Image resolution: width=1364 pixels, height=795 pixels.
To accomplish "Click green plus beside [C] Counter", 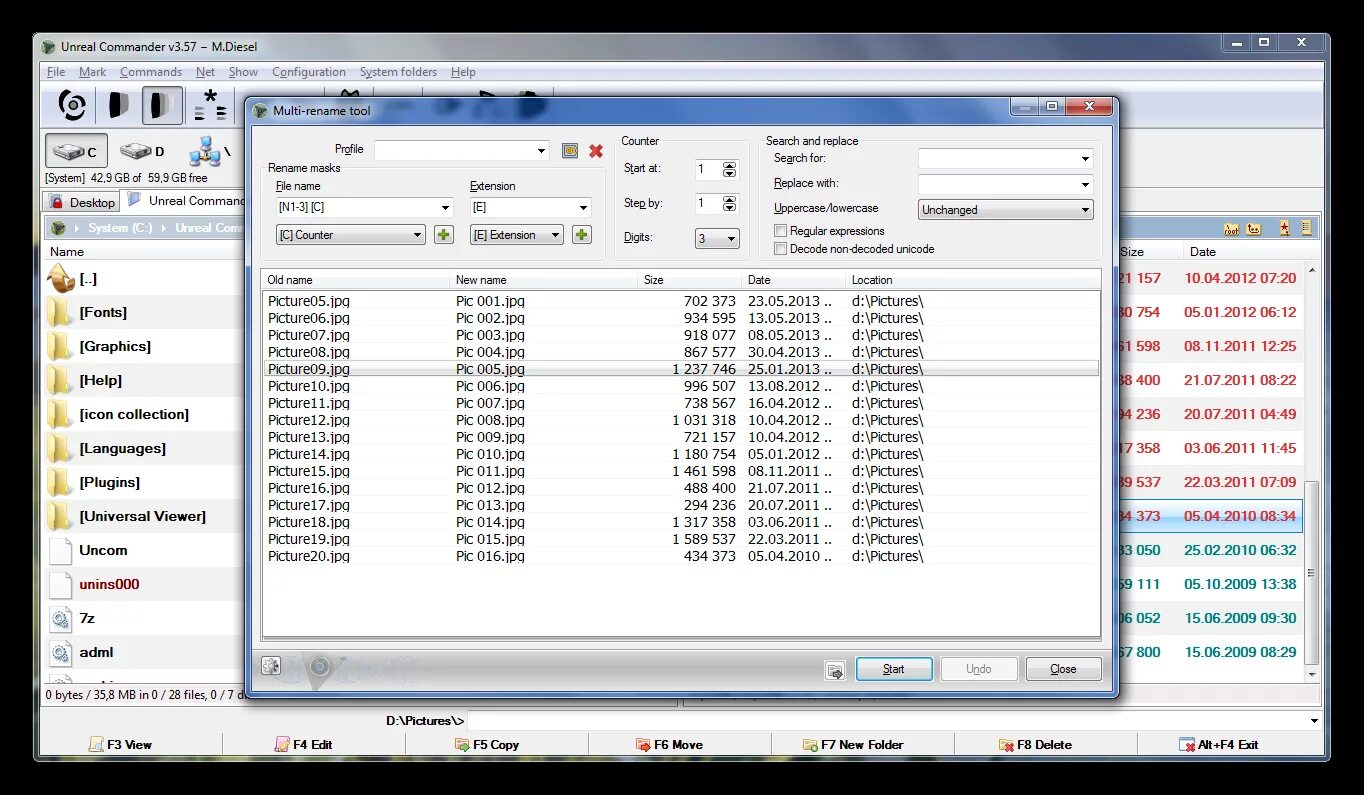I will tap(444, 235).
